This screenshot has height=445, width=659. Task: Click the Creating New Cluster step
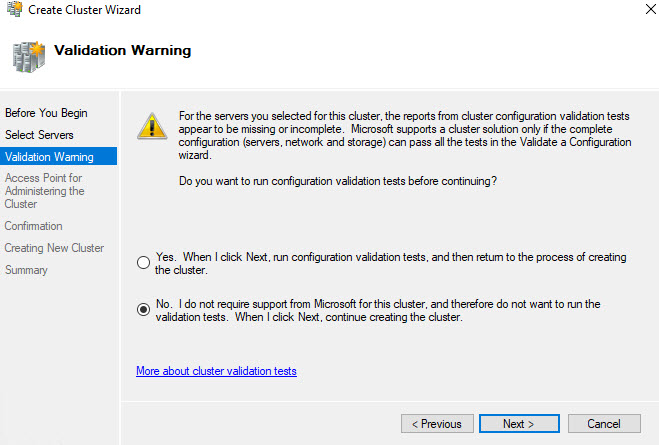click(x=54, y=248)
